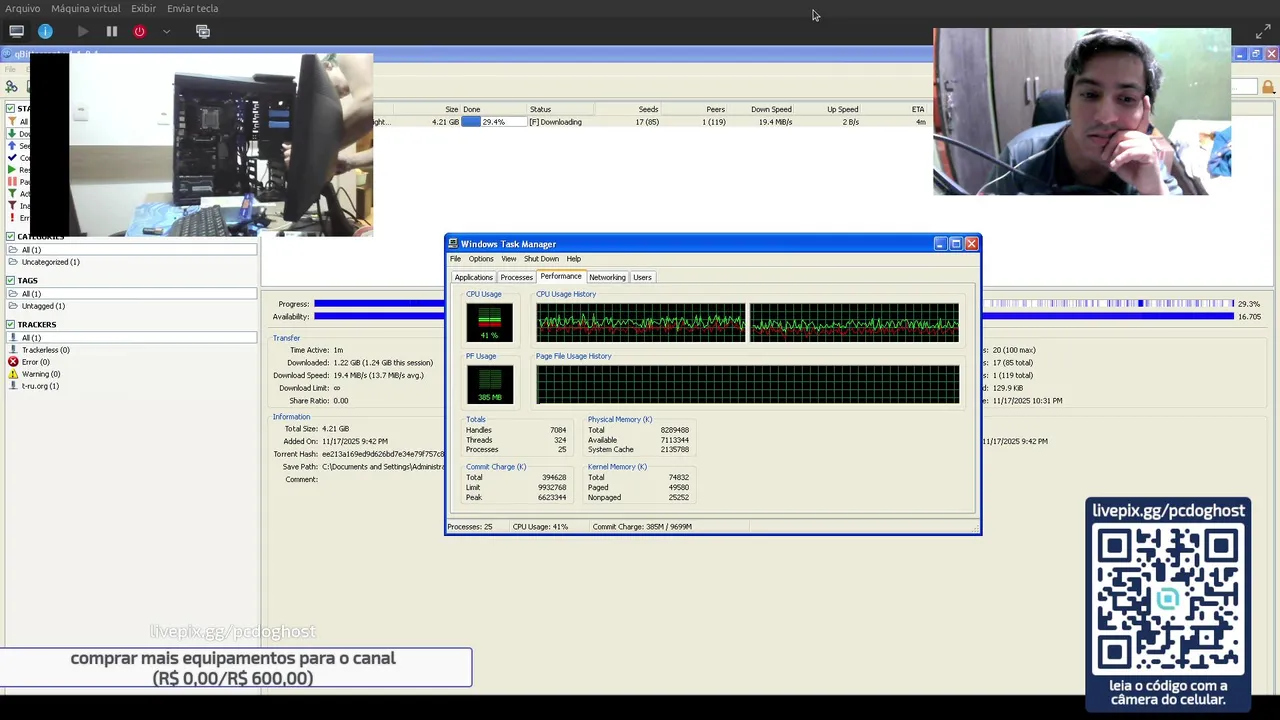Image resolution: width=1280 pixels, height=720 pixels.
Task: Click the Torrent Hash value
Action: (x=383, y=454)
